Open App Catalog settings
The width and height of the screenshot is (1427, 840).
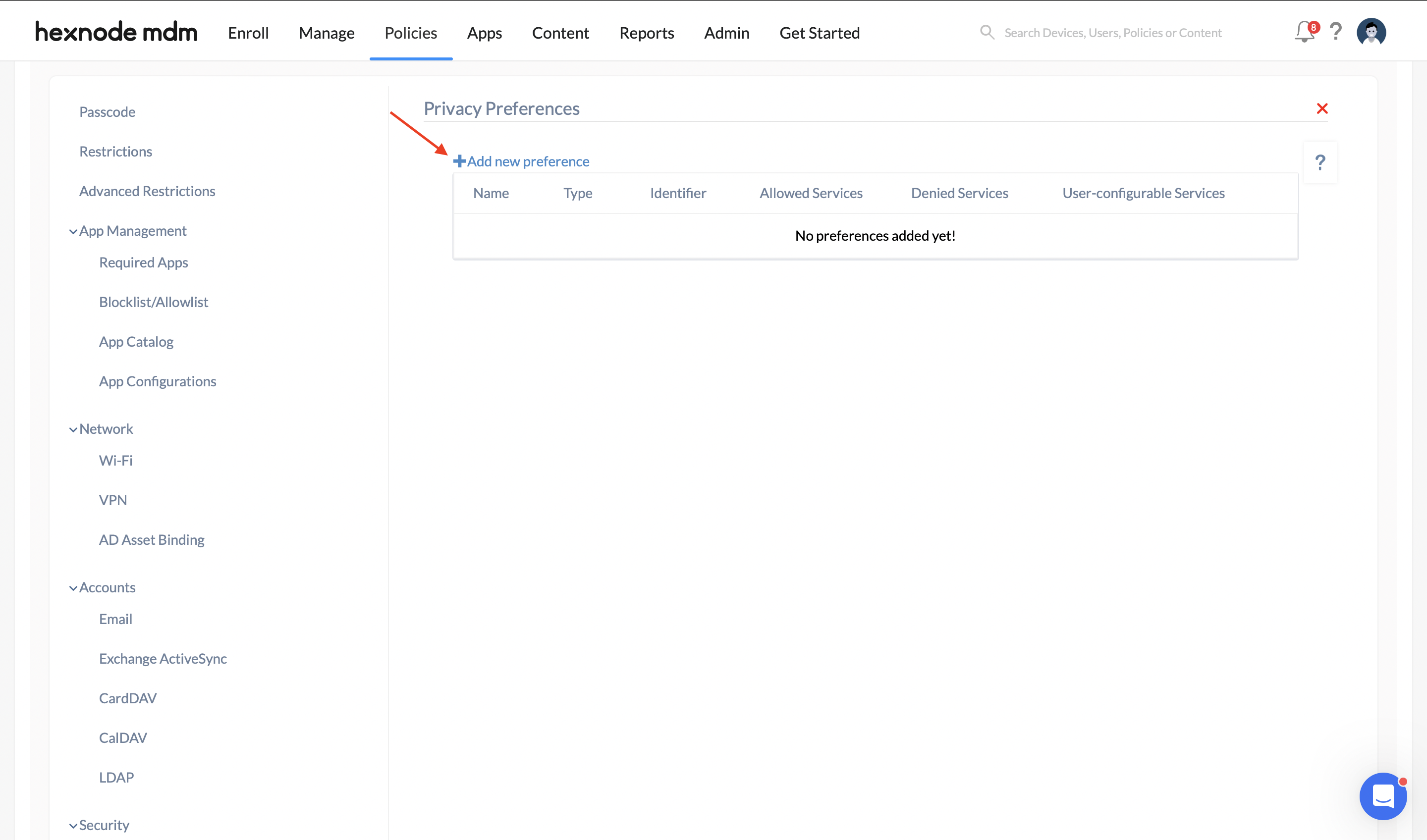click(136, 341)
